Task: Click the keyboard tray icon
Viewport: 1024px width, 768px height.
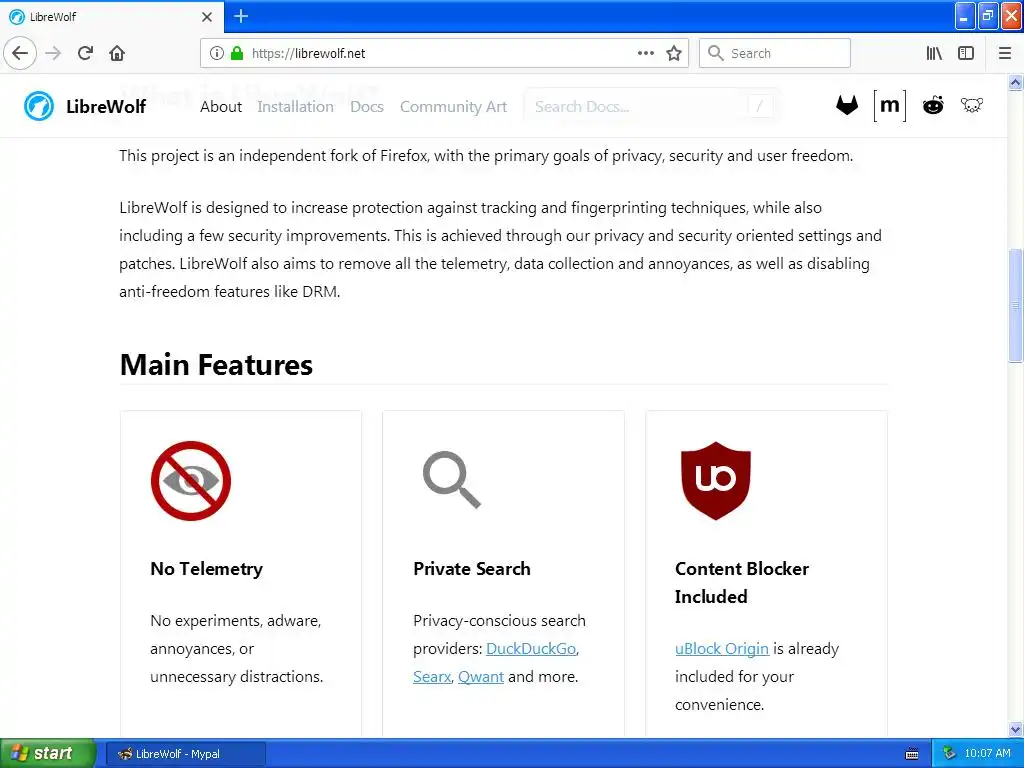Action: (912, 754)
